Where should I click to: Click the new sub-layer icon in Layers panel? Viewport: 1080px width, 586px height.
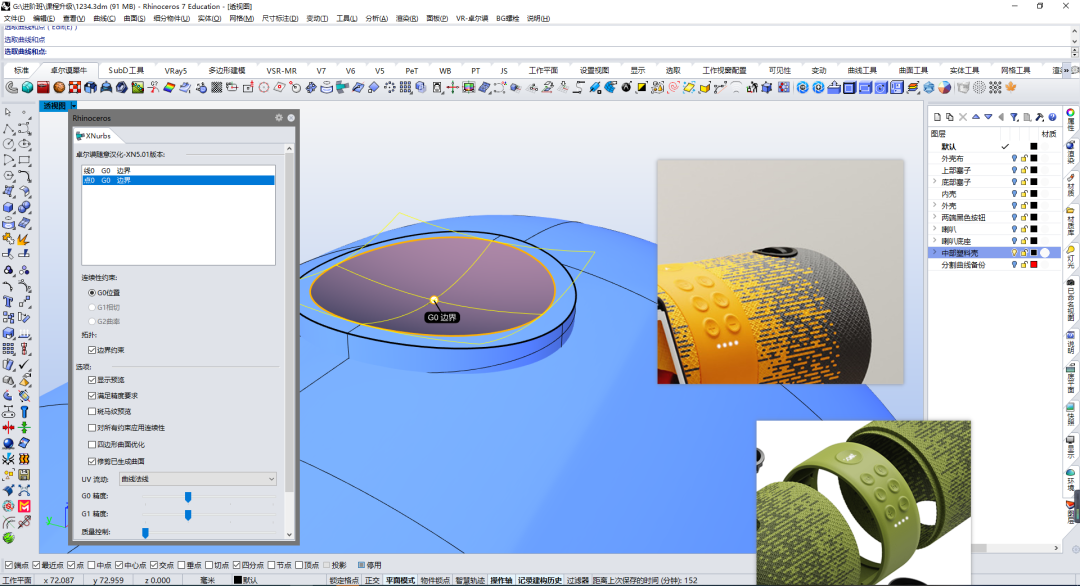click(x=950, y=117)
